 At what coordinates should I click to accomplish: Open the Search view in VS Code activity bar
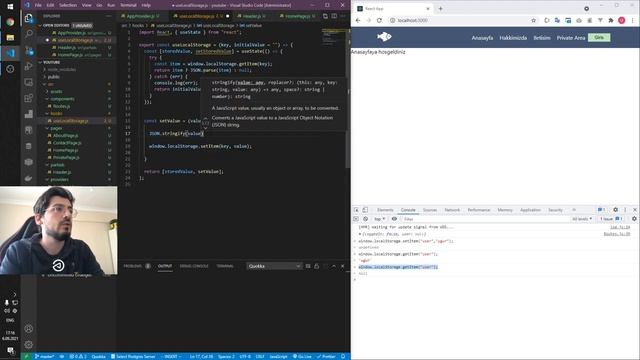29,34
